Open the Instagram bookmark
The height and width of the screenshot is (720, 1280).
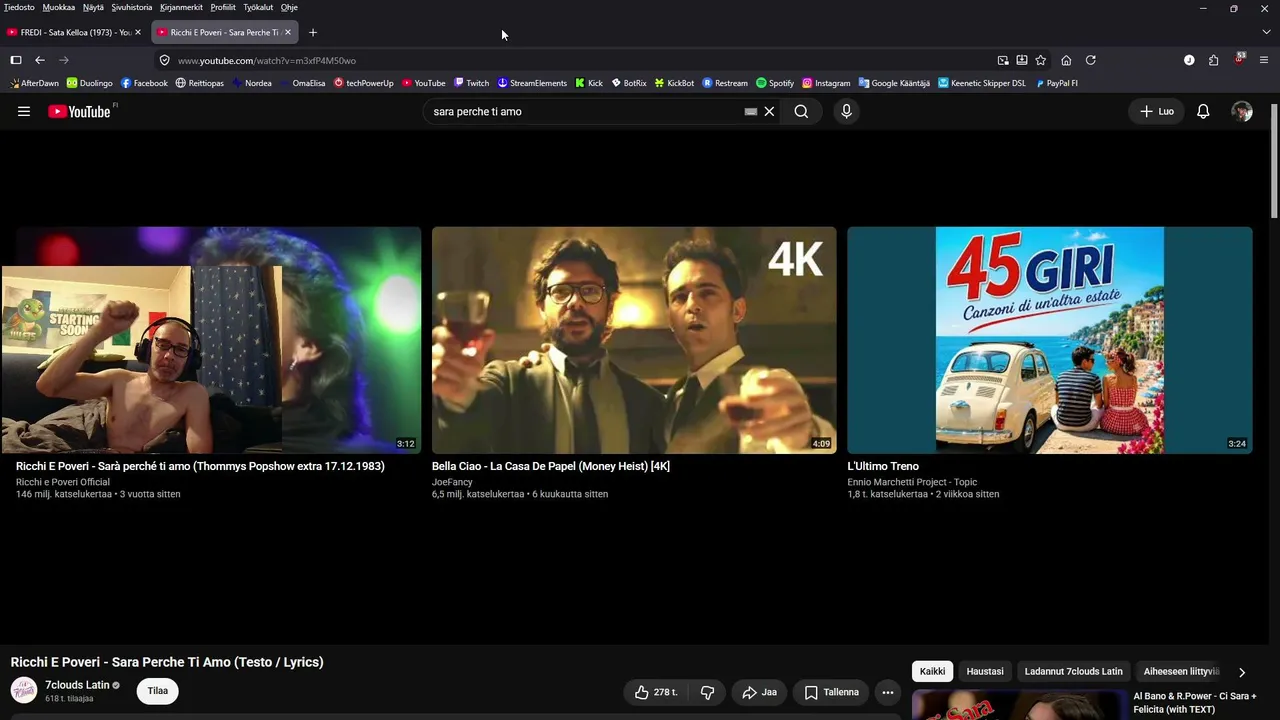tap(826, 83)
